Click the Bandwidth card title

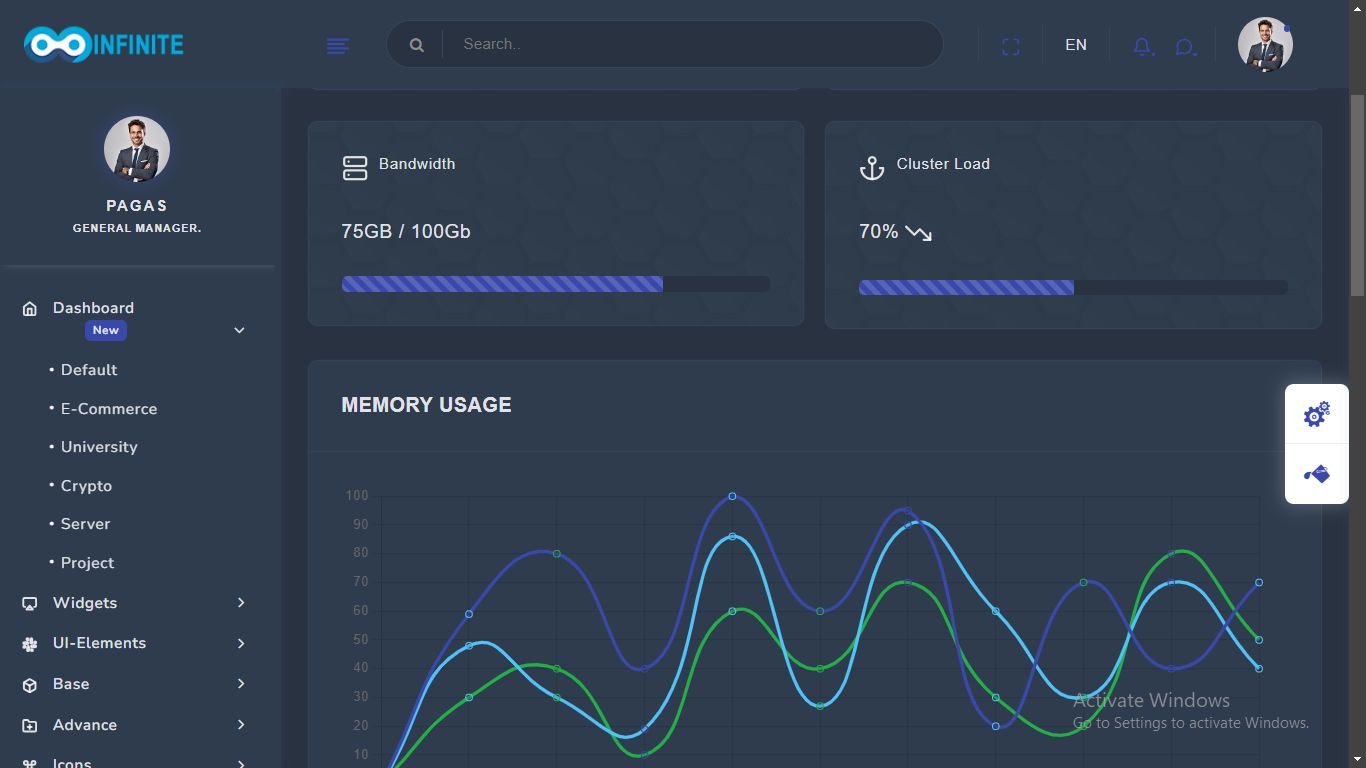tap(417, 164)
